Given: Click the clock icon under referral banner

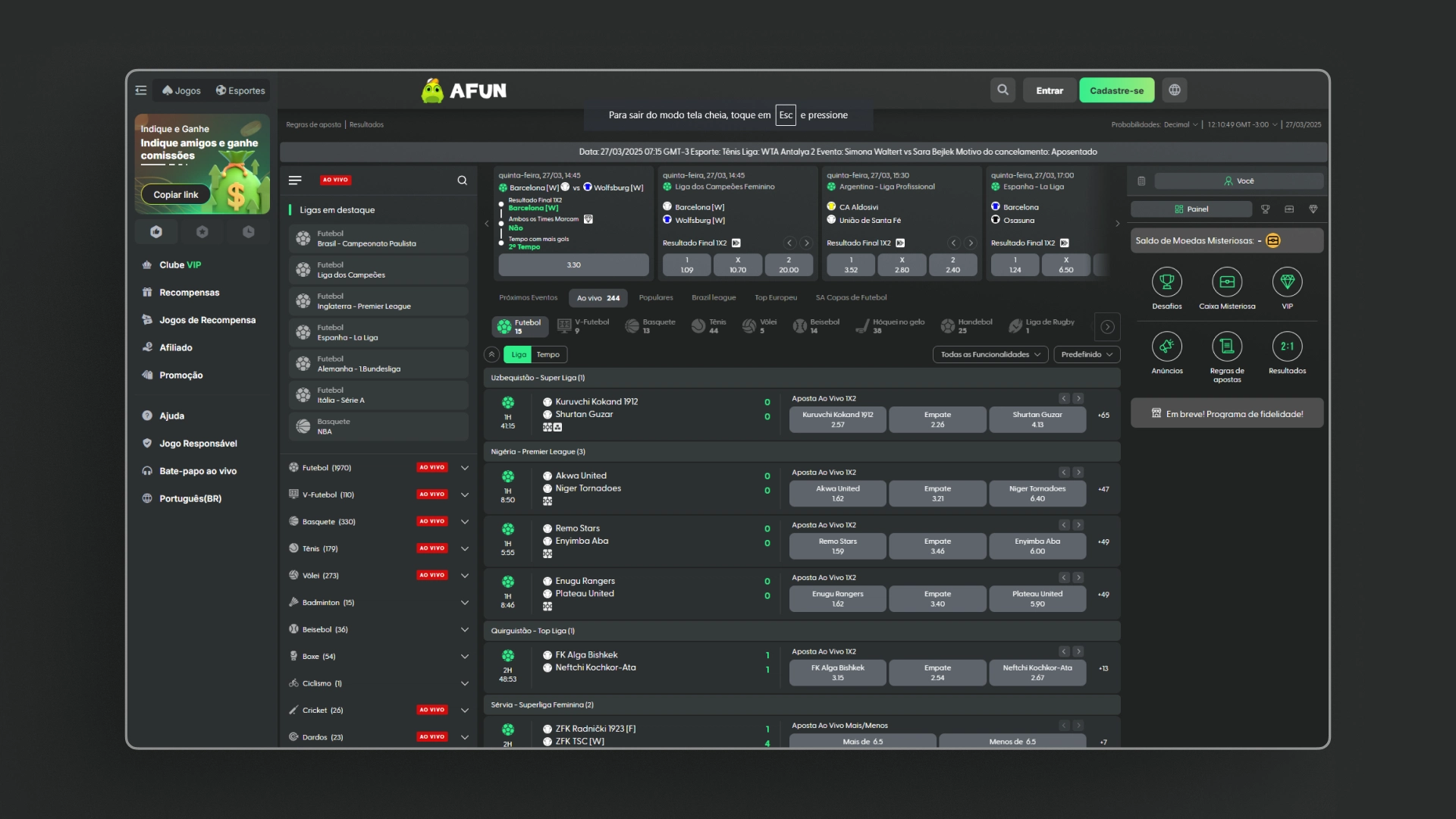Looking at the screenshot, I should 248,232.
